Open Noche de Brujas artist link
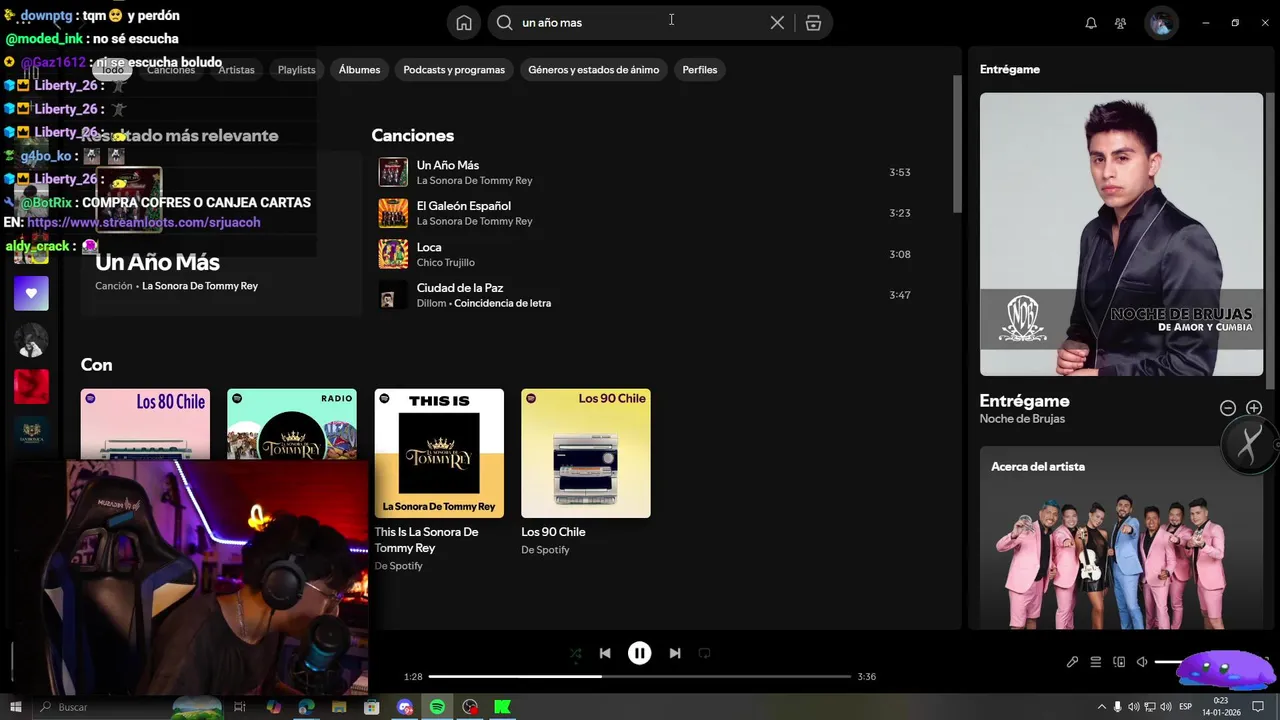 click(1022, 419)
